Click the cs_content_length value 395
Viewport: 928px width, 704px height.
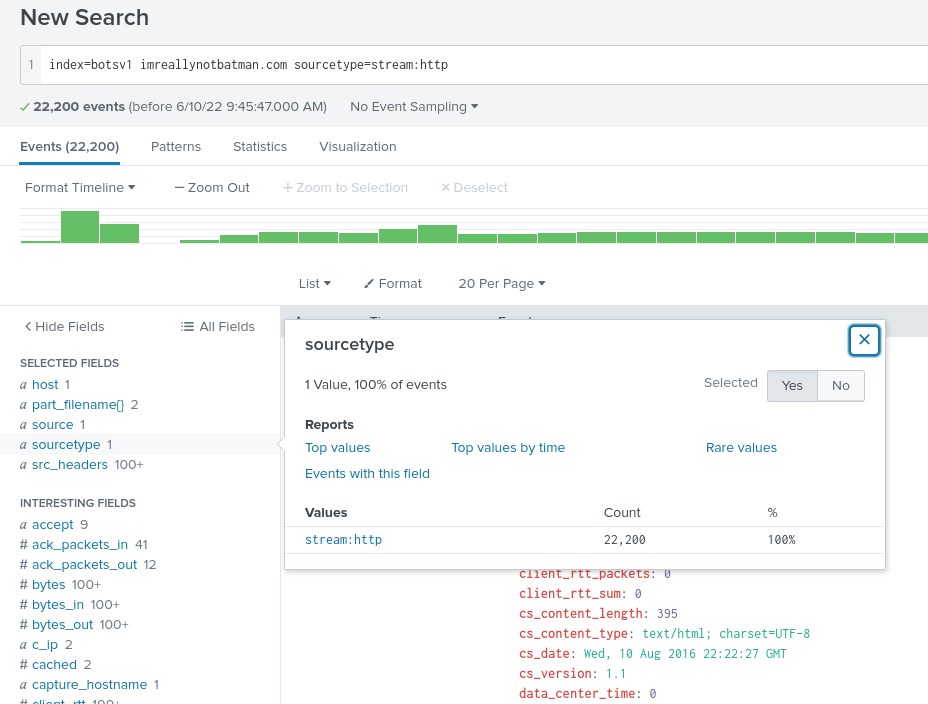(667, 613)
